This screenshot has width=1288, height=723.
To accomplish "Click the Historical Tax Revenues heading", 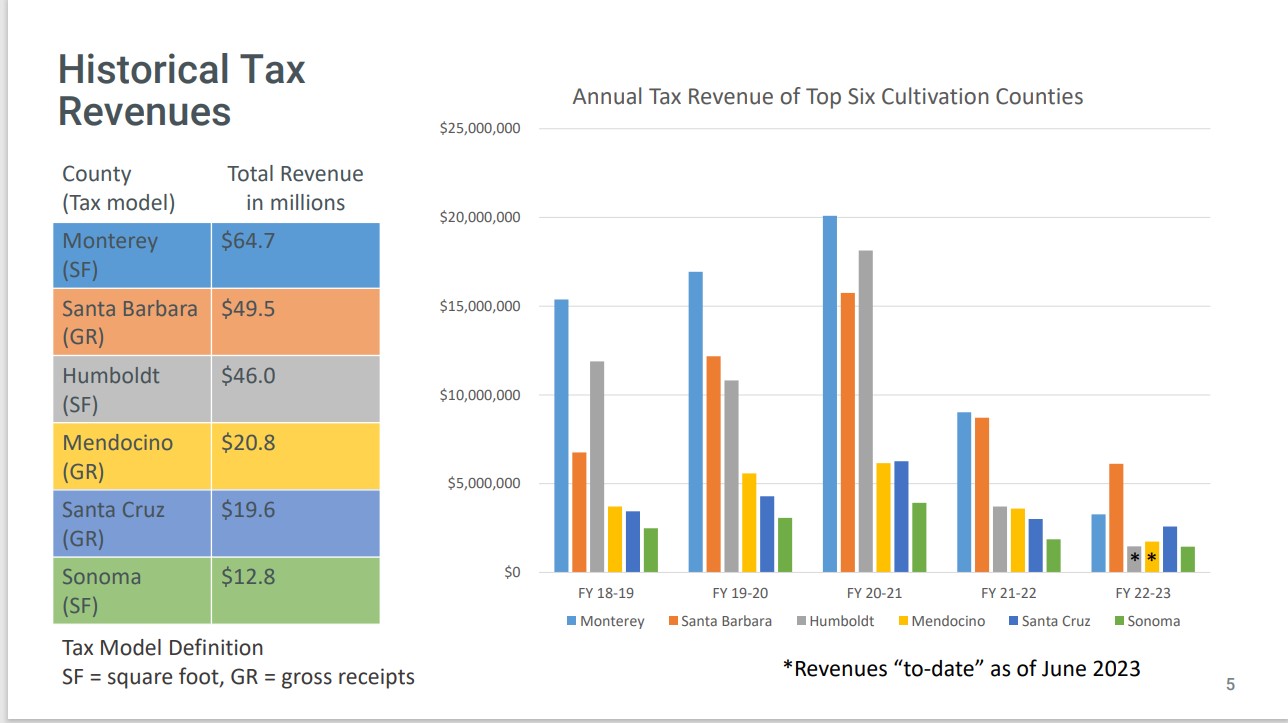I will (x=181, y=90).
